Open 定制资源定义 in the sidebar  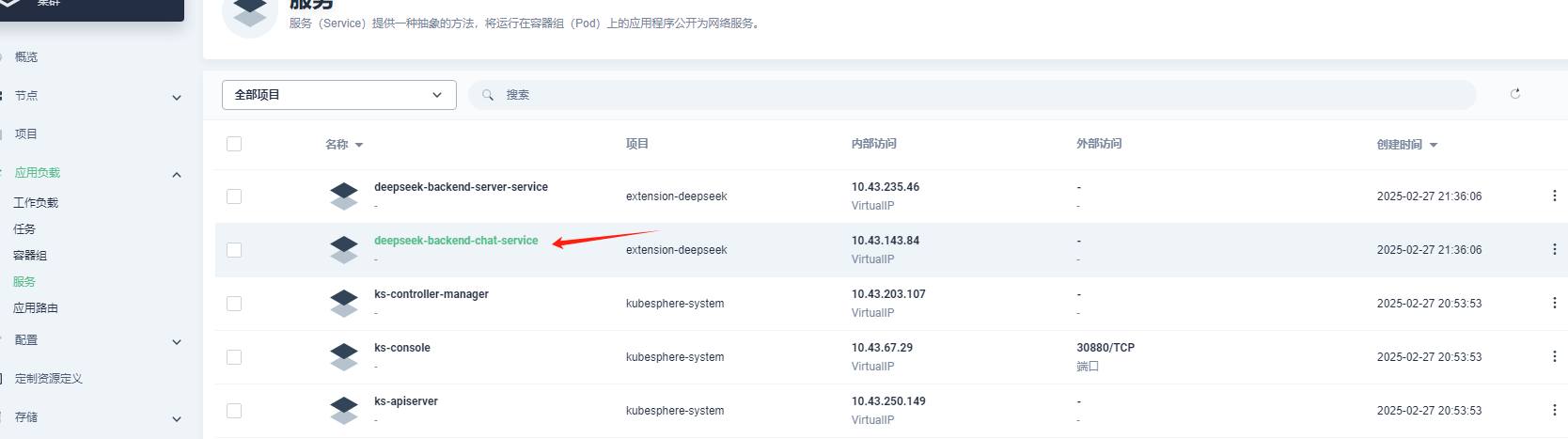pyautogui.click(x=49, y=379)
